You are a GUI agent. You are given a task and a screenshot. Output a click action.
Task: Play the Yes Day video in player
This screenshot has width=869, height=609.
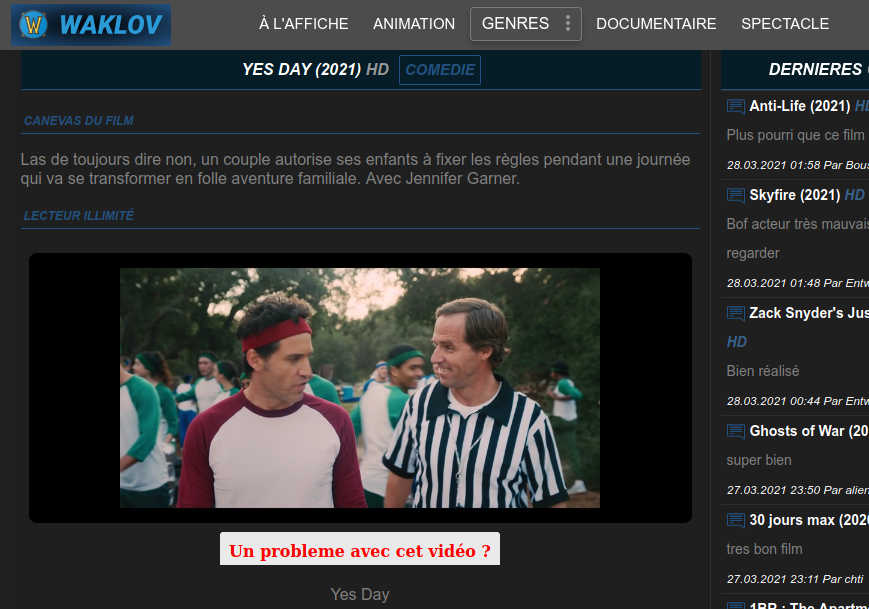pos(360,388)
